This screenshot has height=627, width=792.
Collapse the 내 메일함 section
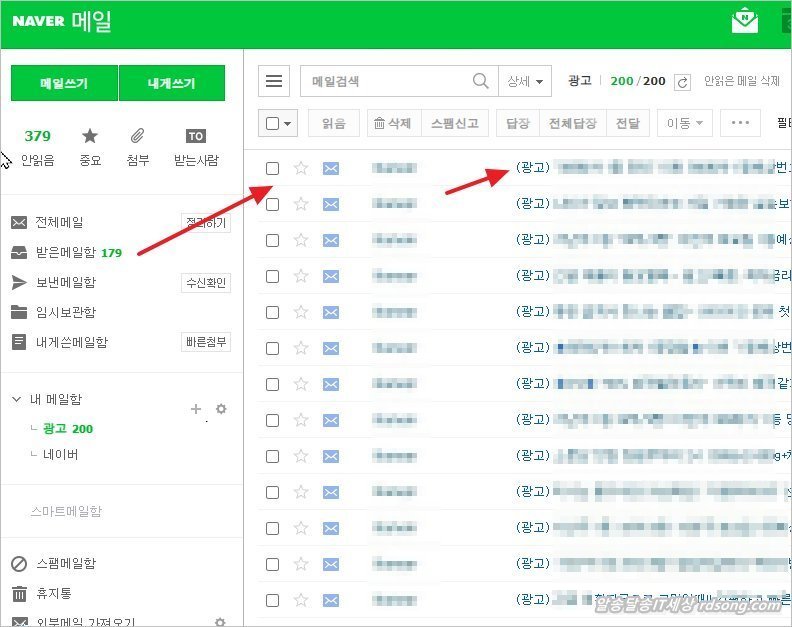click(17, 399)
